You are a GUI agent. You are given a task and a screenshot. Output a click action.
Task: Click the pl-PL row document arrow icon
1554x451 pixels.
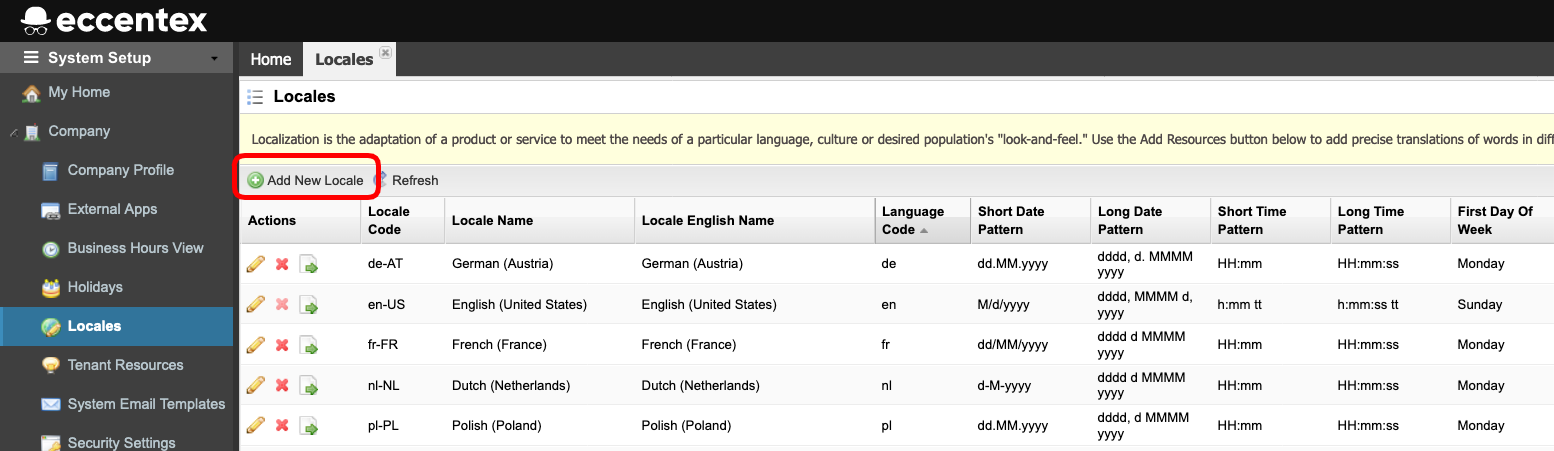(309, 425)
